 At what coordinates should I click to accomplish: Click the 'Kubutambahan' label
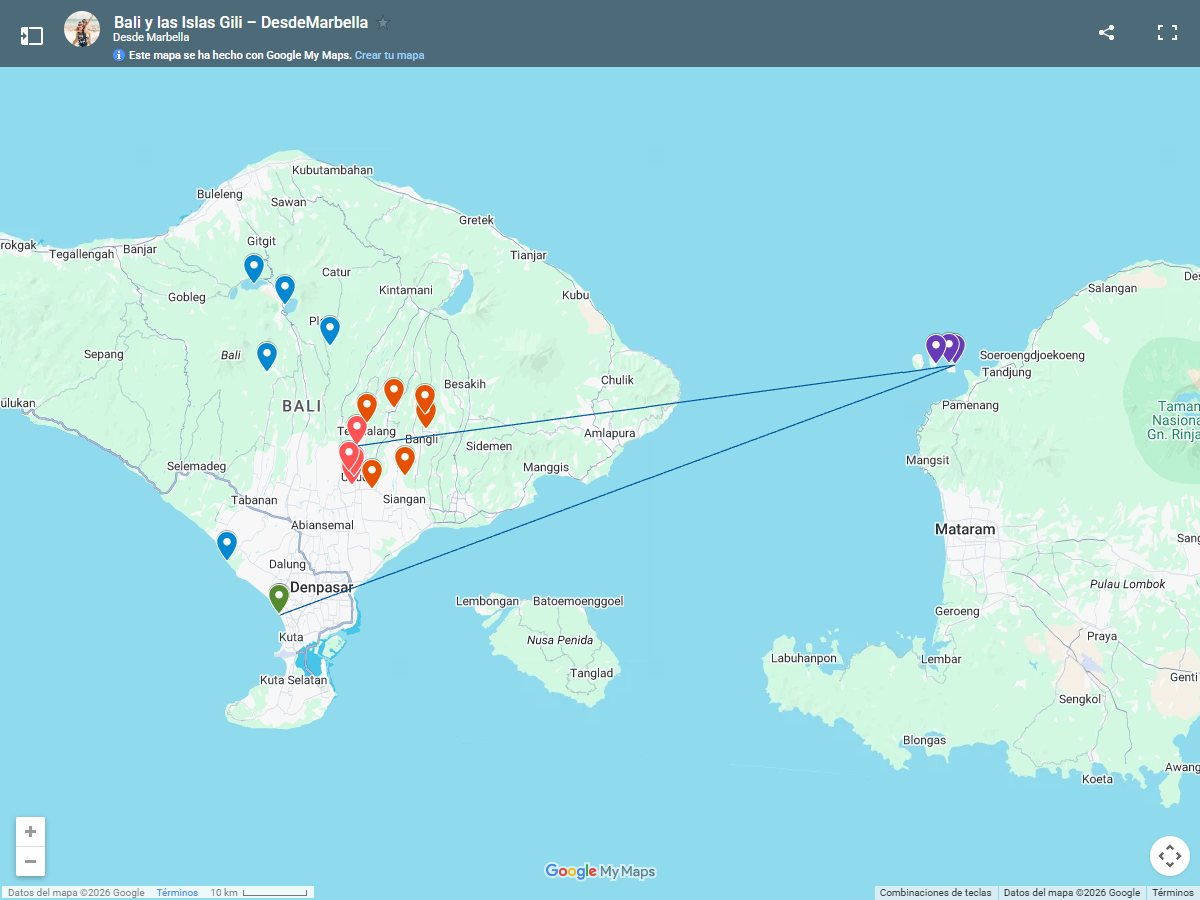pos(332,170)
